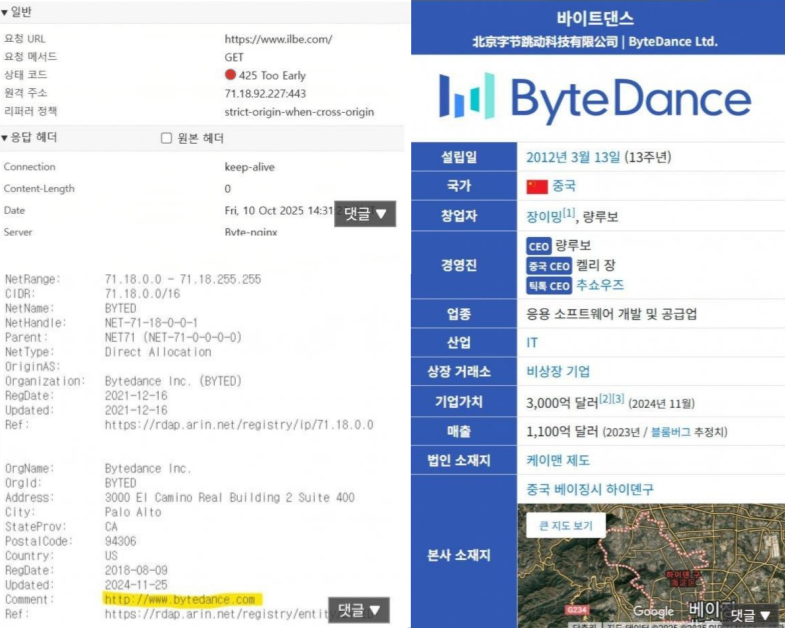Follow the 블룸버그 link
The width and height of the screenshot is (785, 628).
coord(670,432)
